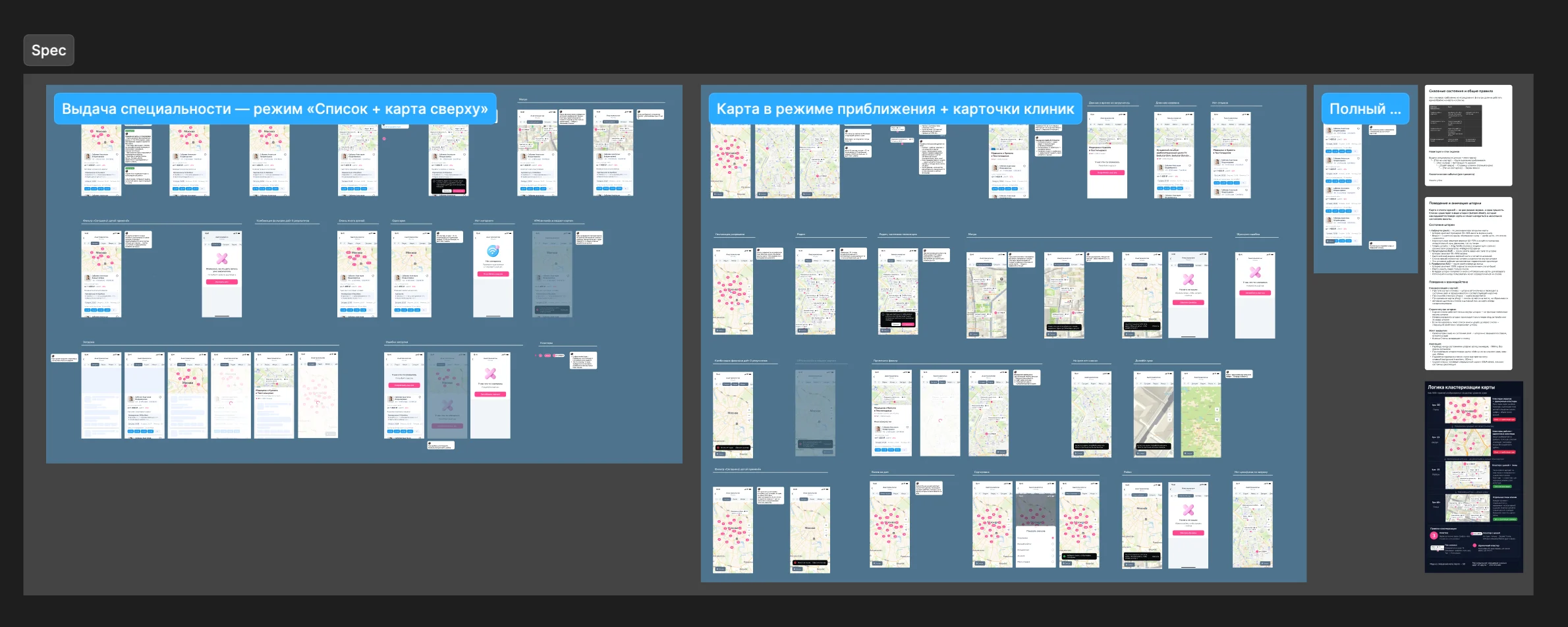This screenshot has width=1568, height=627.
Task: Select the frame with the «Показать сначала» sort sheet
Action: pyautogui.click(x=1036, y=524)
